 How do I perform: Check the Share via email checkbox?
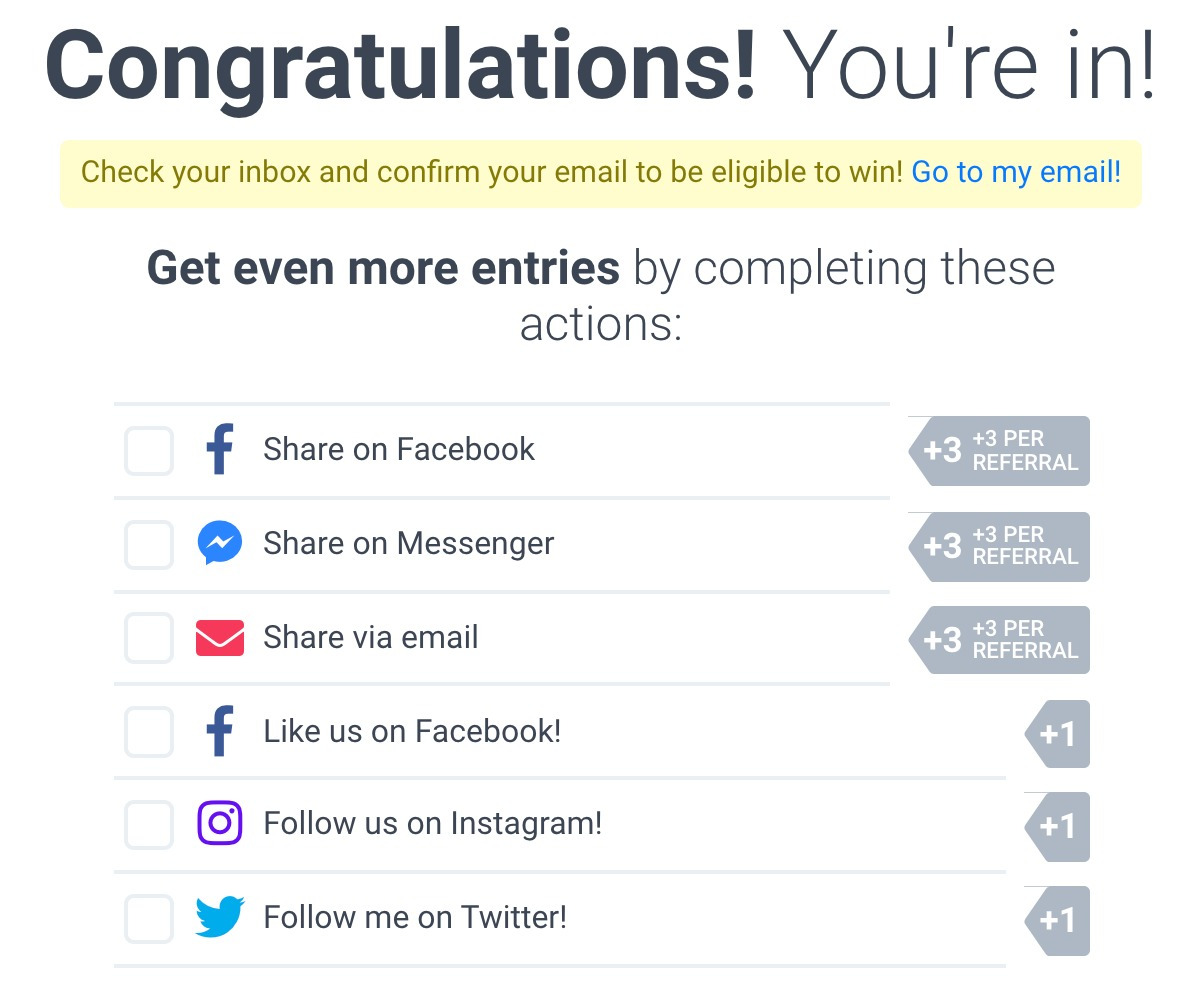pos(148,638)
